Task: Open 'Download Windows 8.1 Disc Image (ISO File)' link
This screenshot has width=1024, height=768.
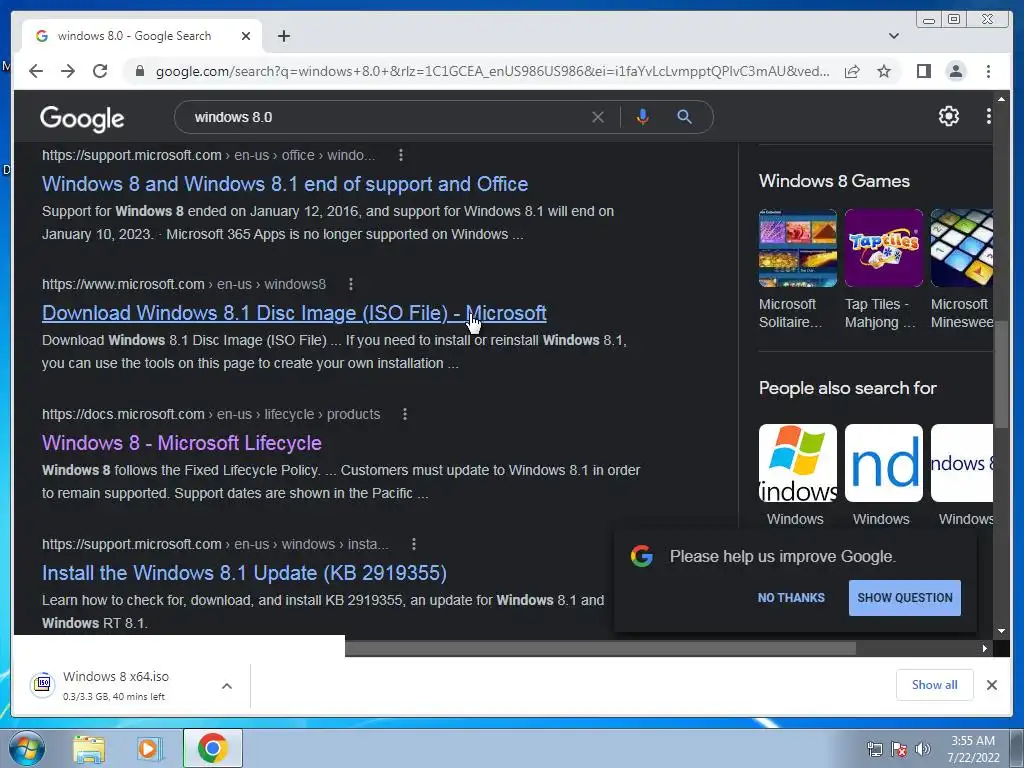Action: (x=294, y=313)
